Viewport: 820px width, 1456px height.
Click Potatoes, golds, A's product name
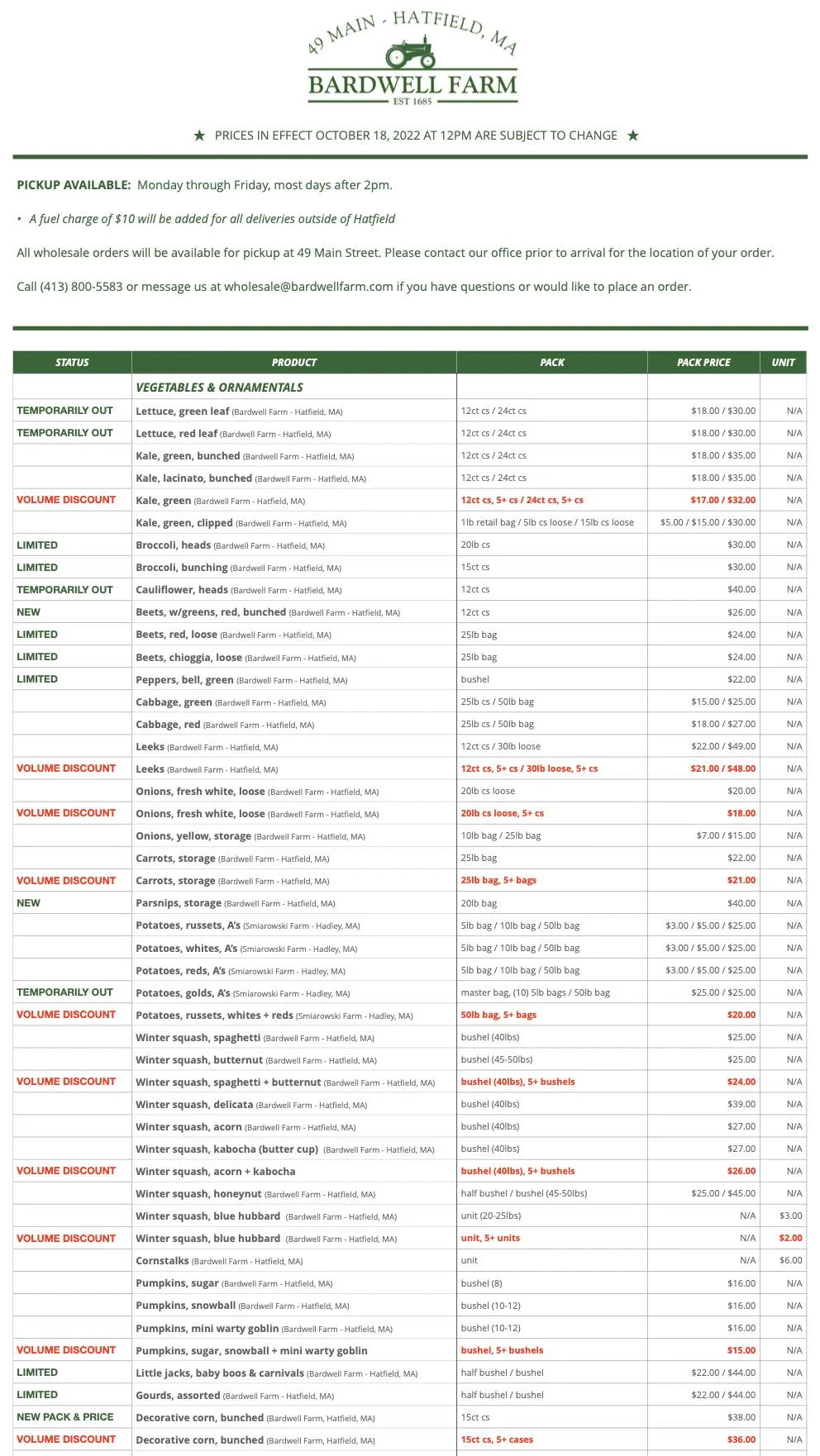183,992
